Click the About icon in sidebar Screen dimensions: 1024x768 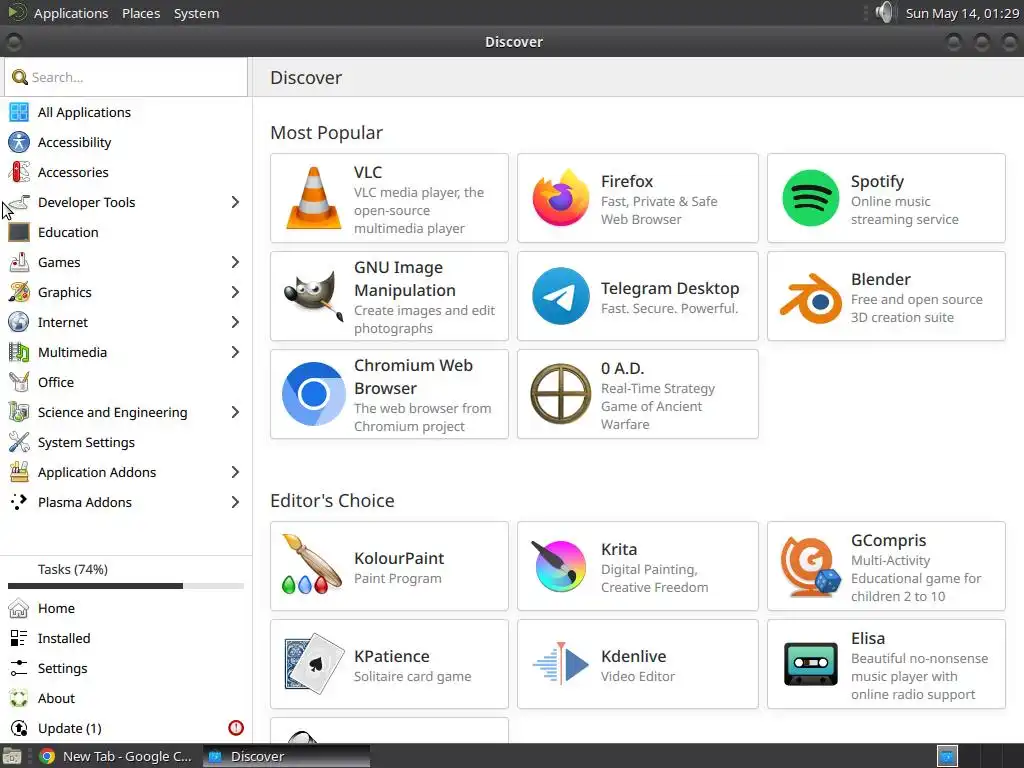coord(19,698)
